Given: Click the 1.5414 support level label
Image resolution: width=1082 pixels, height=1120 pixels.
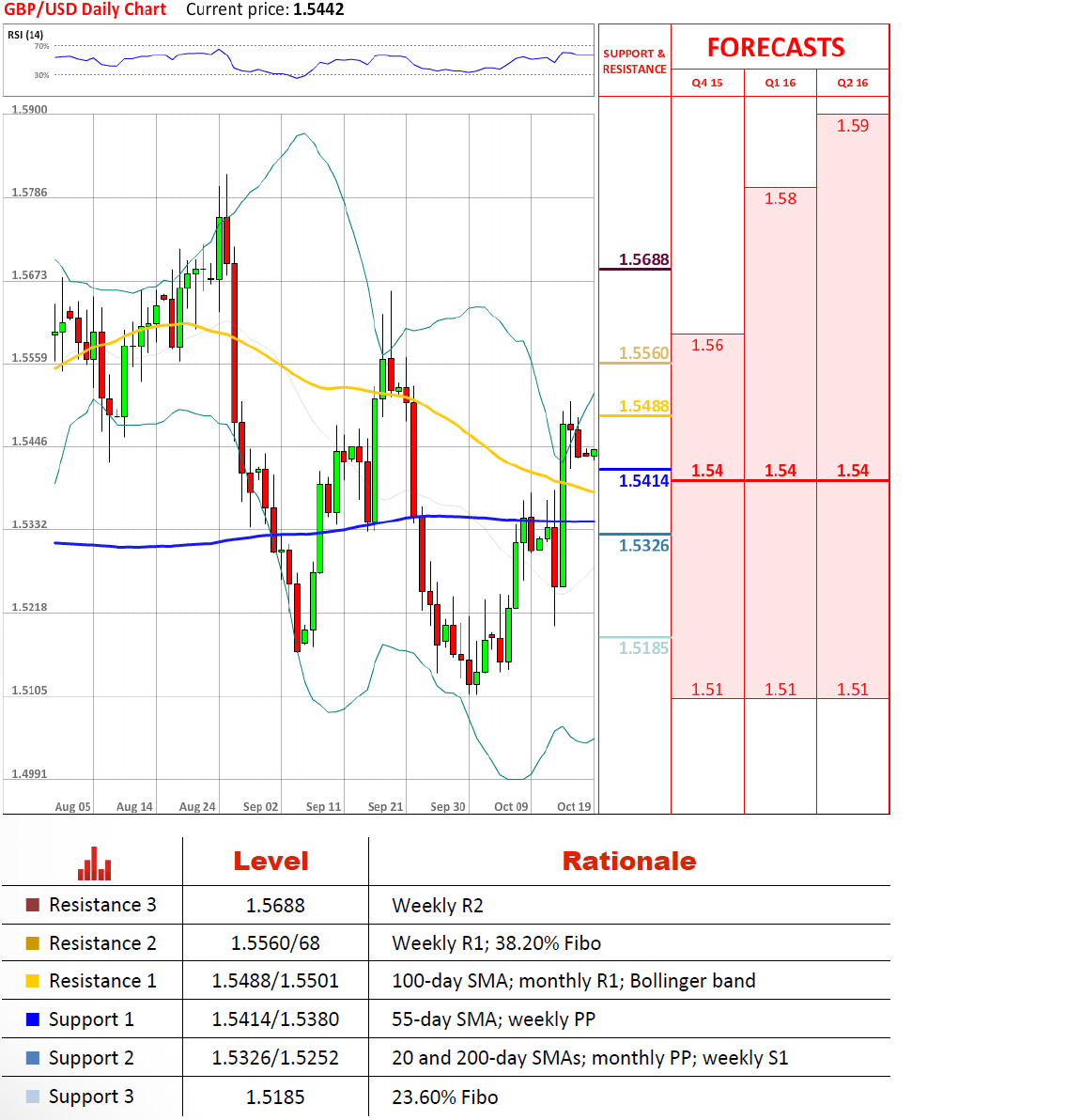Looking at the screenshot, I should [643, 481].
